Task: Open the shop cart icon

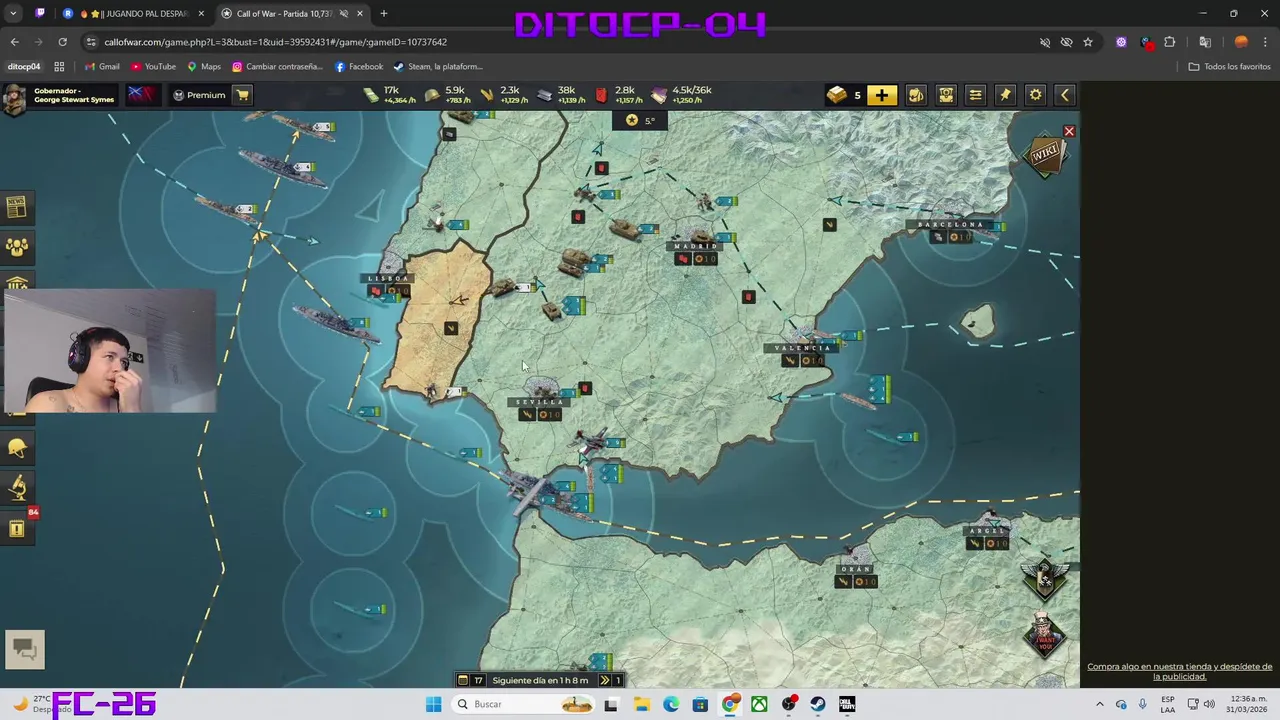Action: (242, 95)
